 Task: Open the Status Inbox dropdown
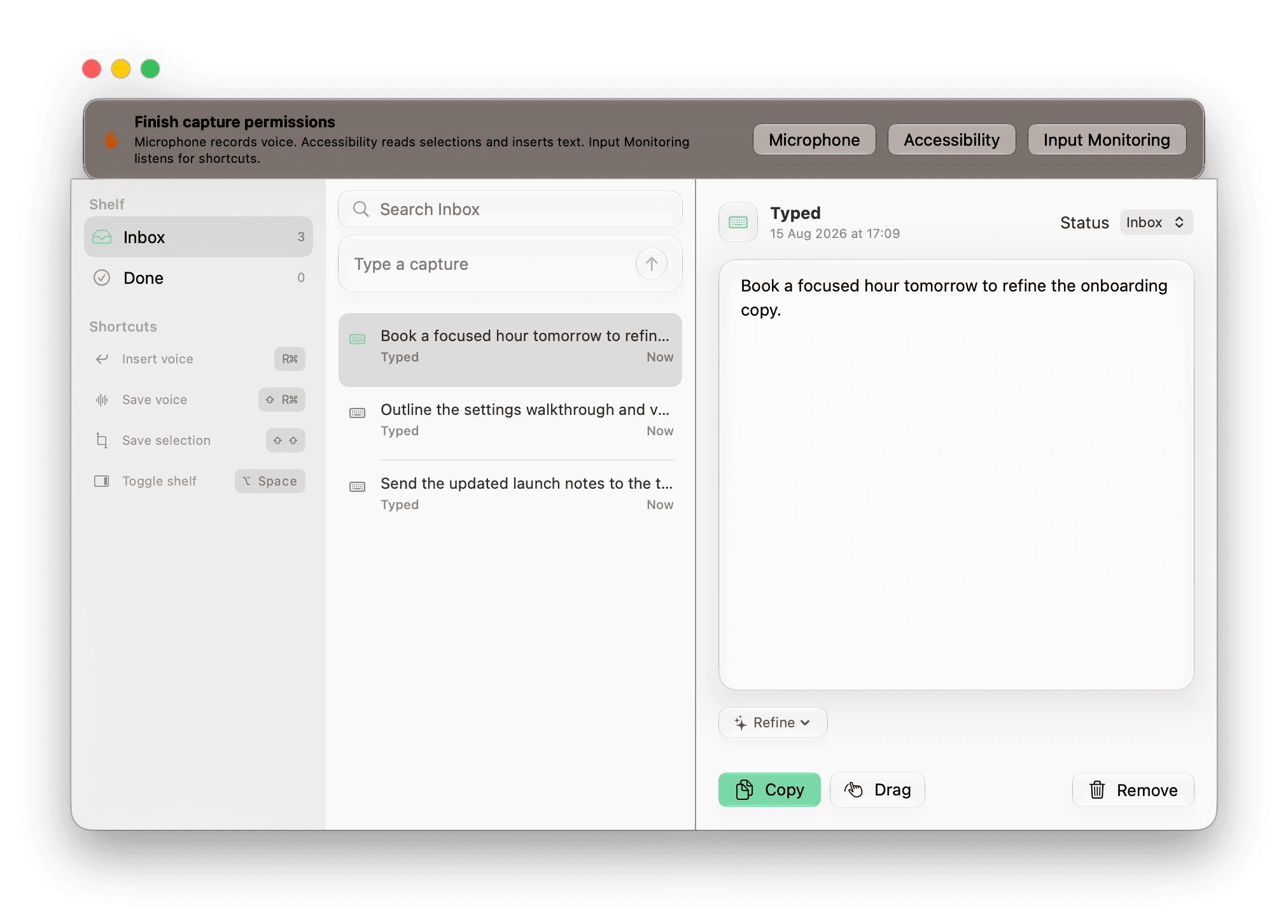tap(1156, 223)
